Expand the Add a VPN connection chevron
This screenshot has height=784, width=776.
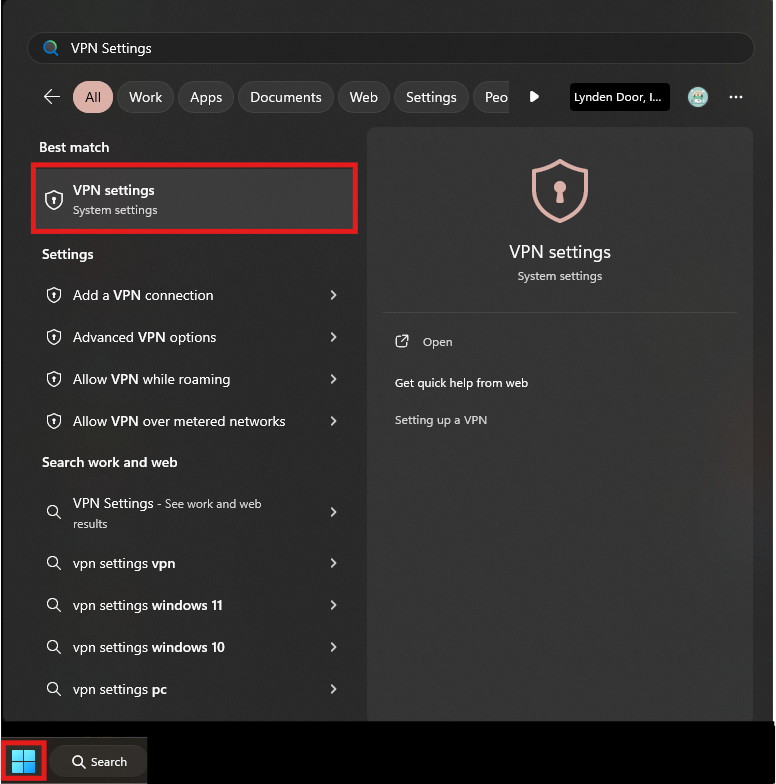333,296
